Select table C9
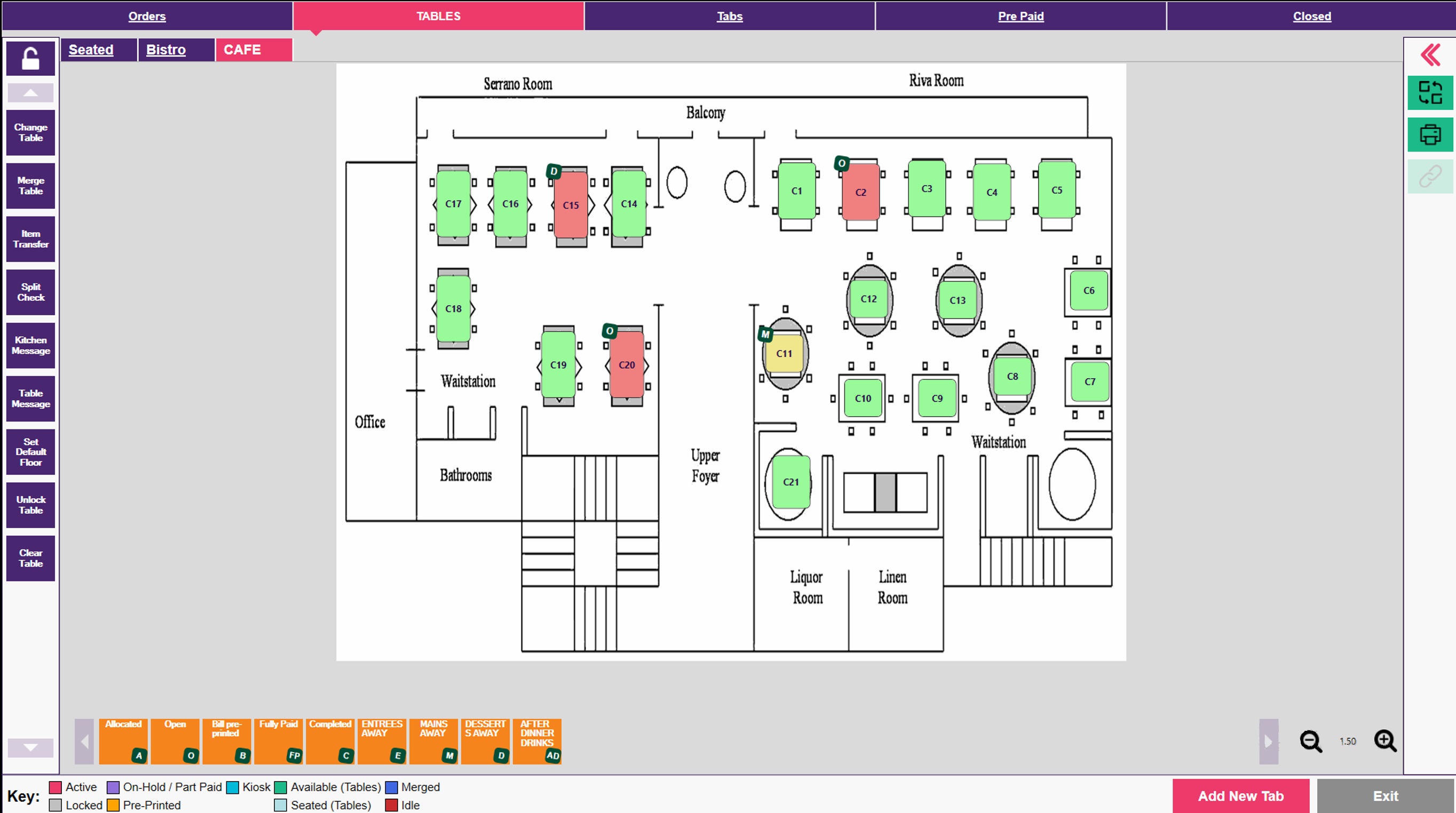The height and width of the screenshot is (813, 1456). coord(937,398)
